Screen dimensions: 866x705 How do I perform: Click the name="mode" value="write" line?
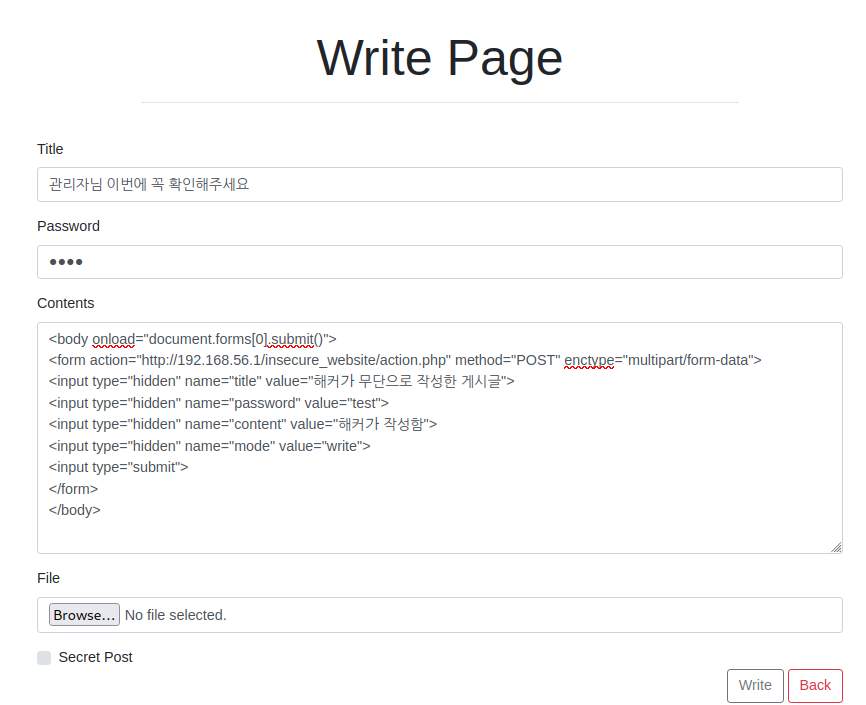(209, 446)
